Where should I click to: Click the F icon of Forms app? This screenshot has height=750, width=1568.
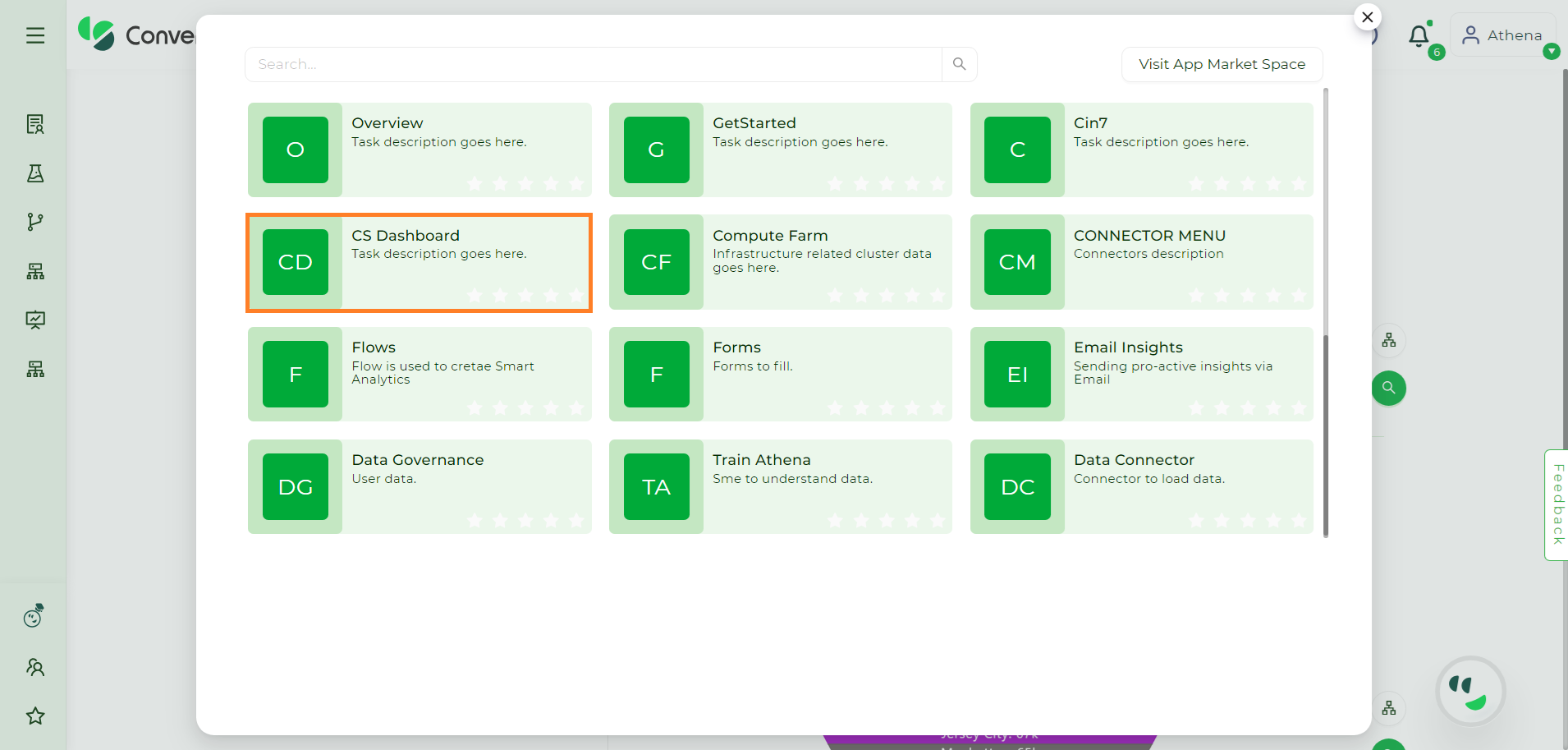pyautogui.click(x=657, y=375)
